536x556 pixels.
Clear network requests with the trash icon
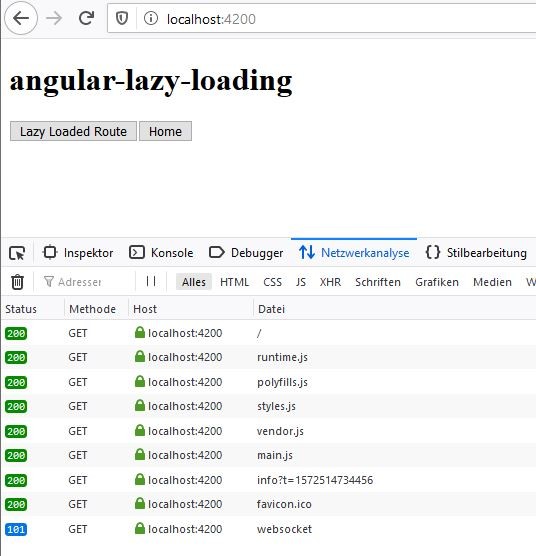tap(17, 282)
